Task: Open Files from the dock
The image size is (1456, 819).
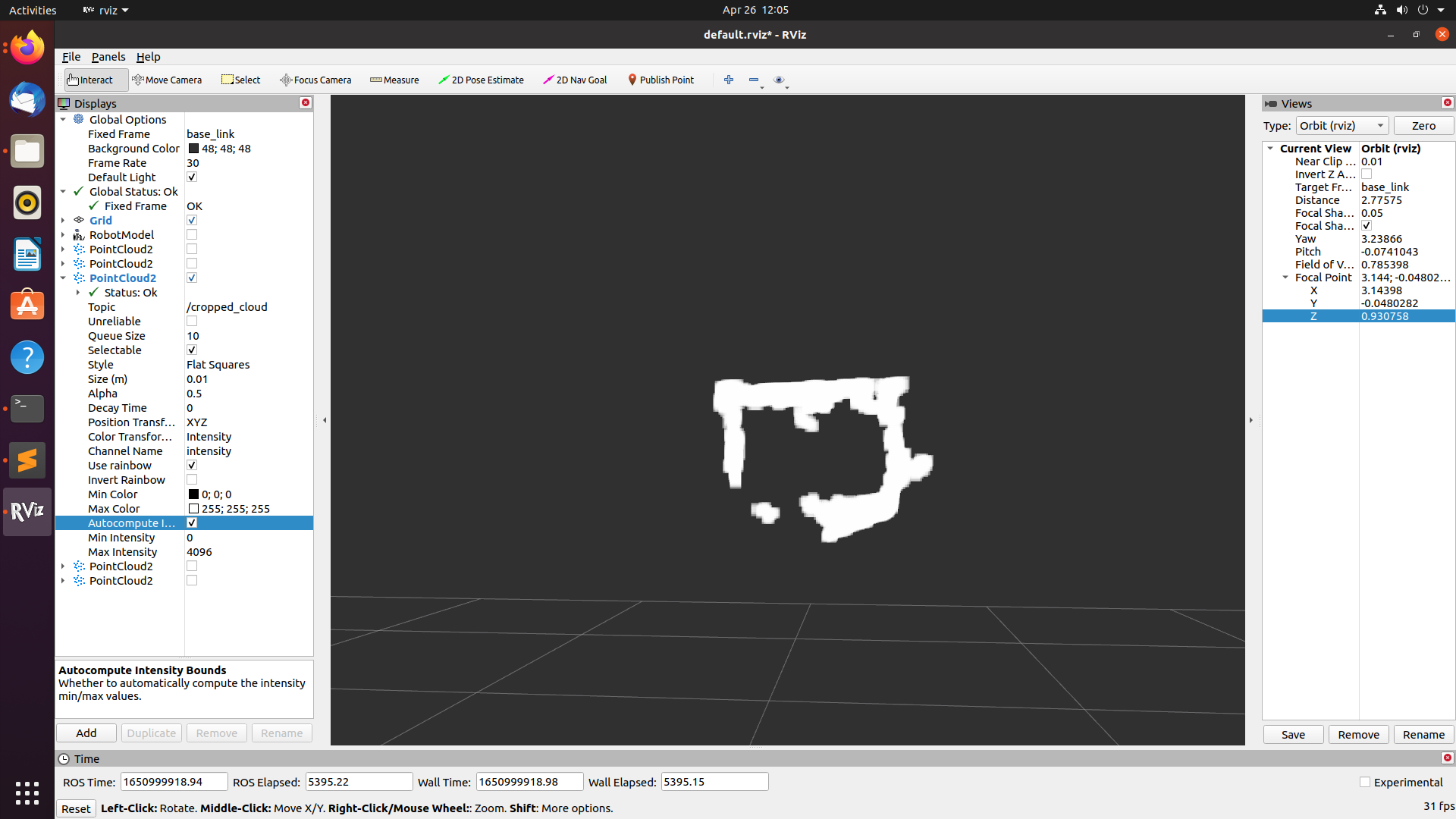Action: point(27,151)
